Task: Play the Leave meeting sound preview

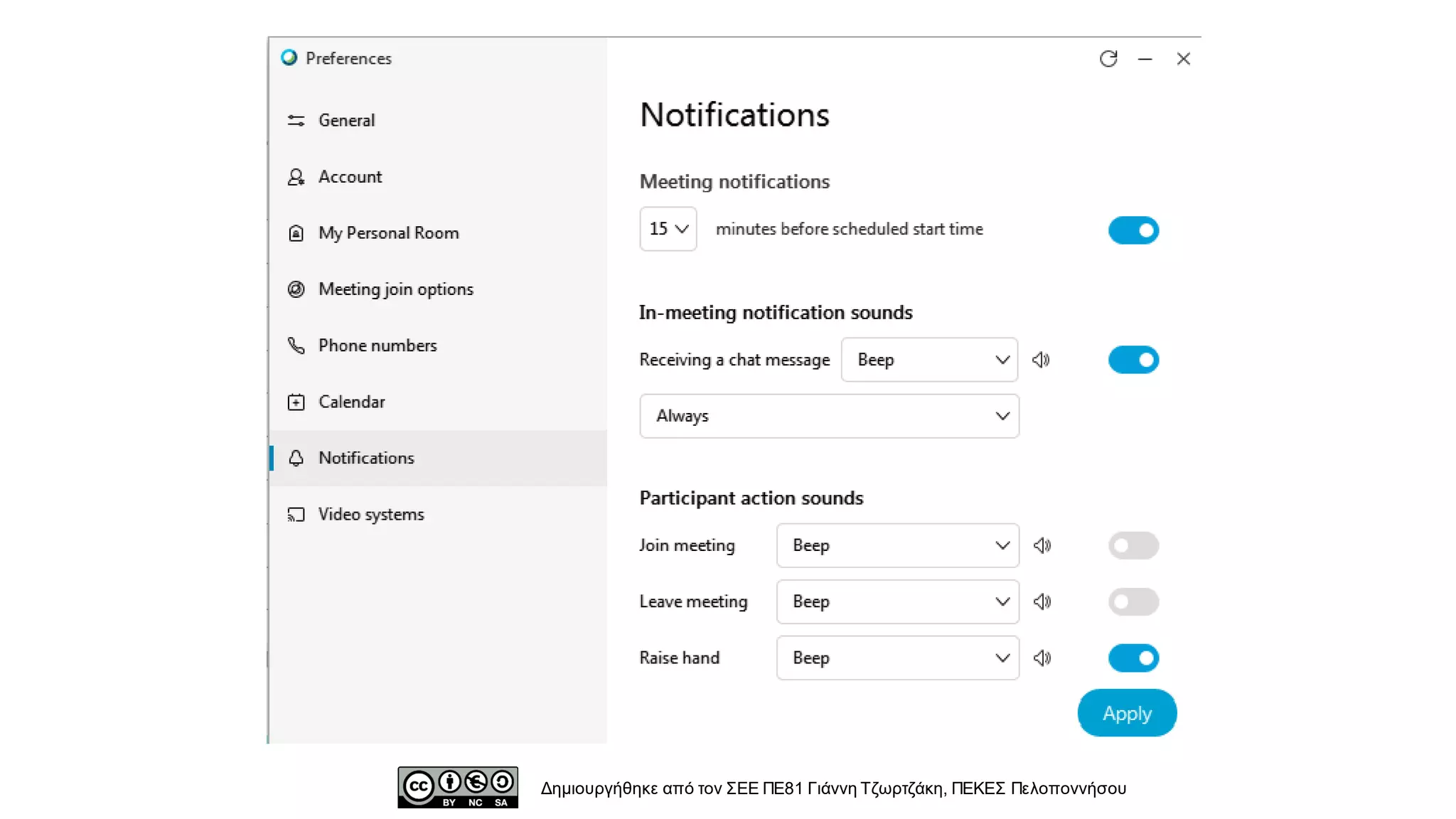Action: tap(1042, 601)
